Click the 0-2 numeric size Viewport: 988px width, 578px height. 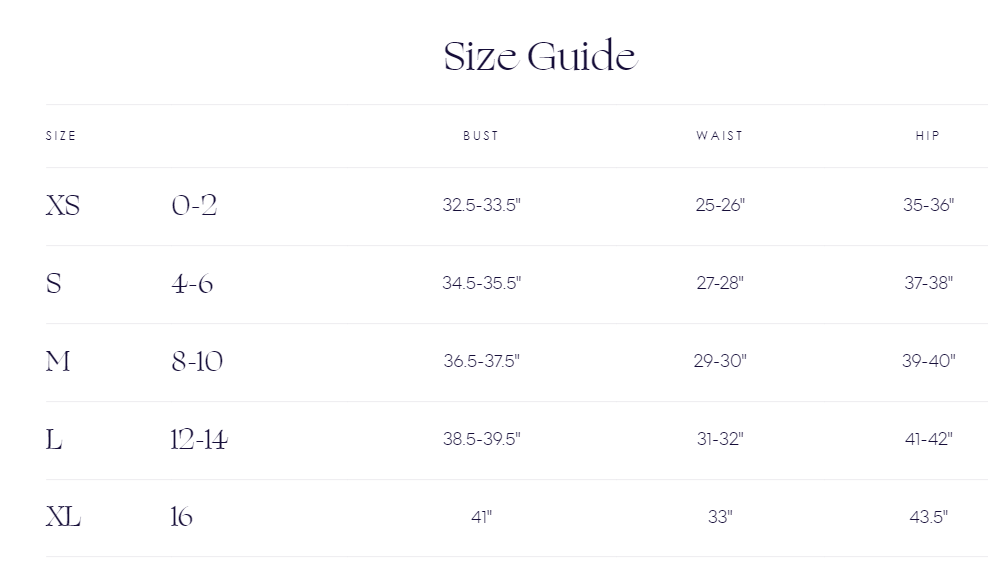click(194, 206)
